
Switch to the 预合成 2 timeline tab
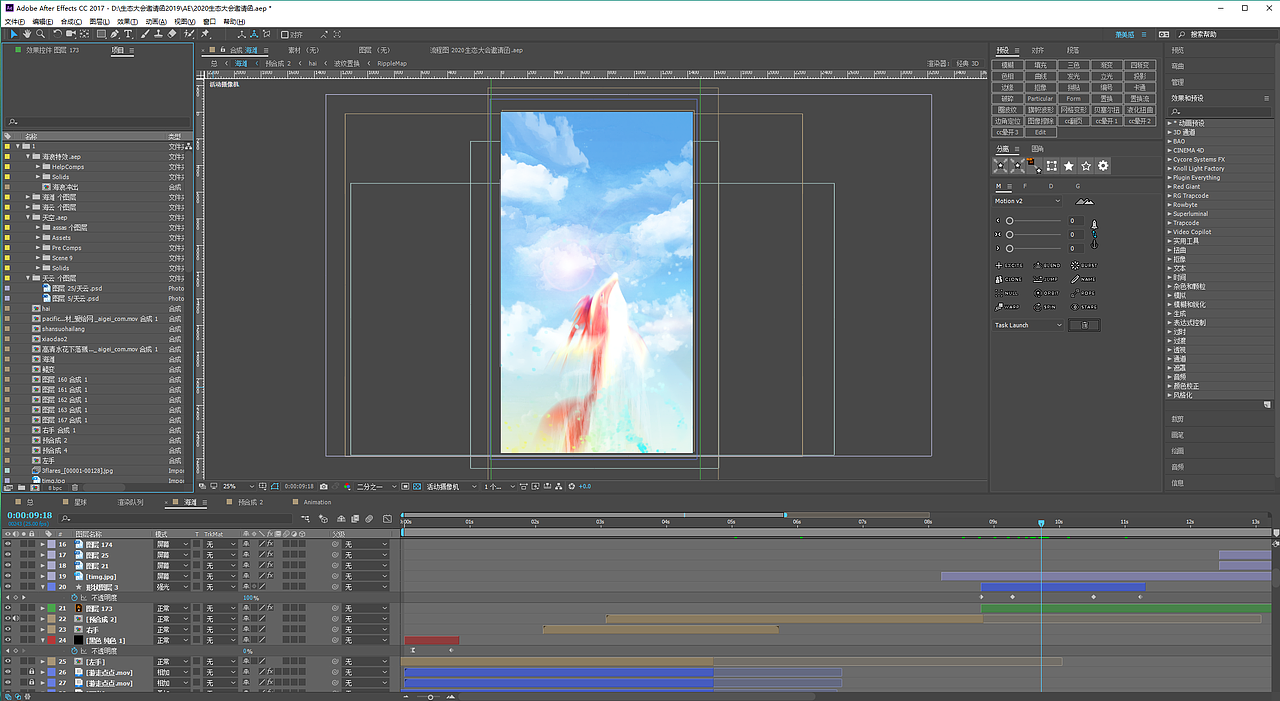(x=251, y=502)
